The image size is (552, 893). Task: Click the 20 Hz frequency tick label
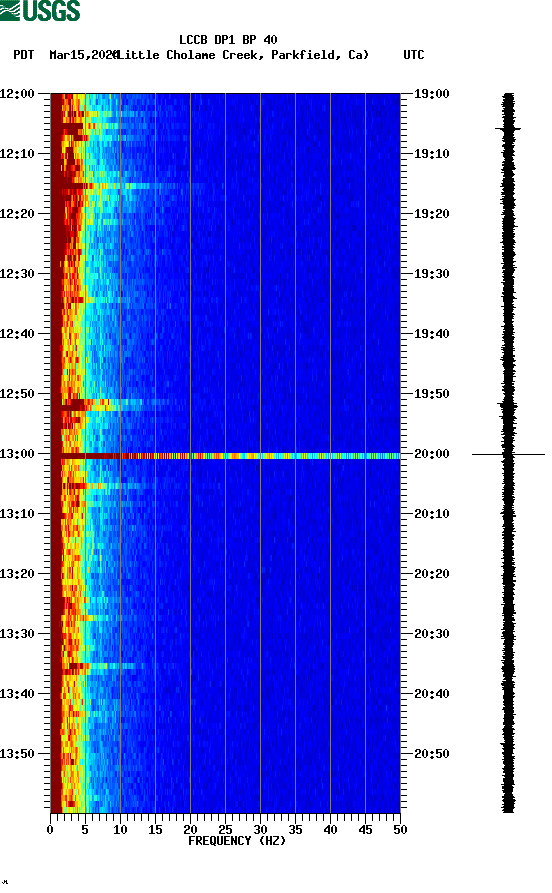click(190, 830)
